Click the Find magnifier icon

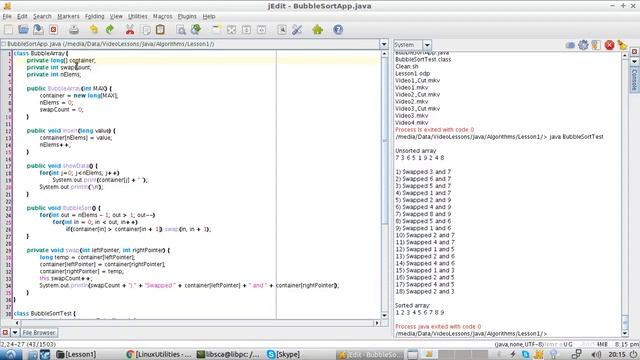tap(180, 29)
